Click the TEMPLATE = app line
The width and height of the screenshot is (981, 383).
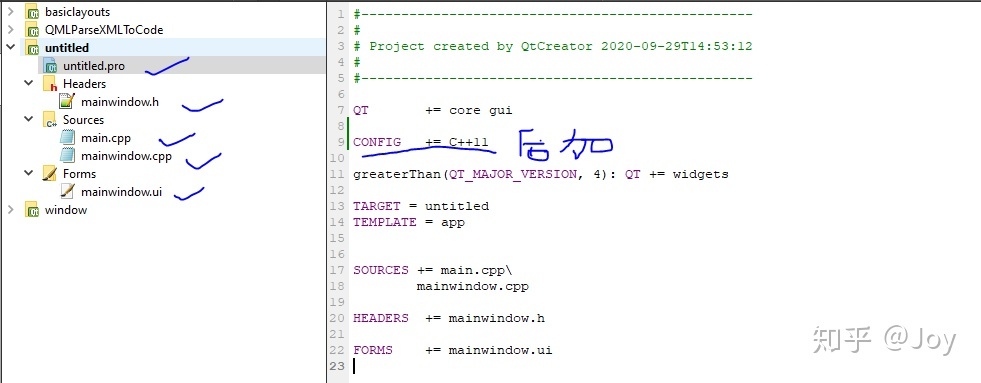tap(409, 222)
